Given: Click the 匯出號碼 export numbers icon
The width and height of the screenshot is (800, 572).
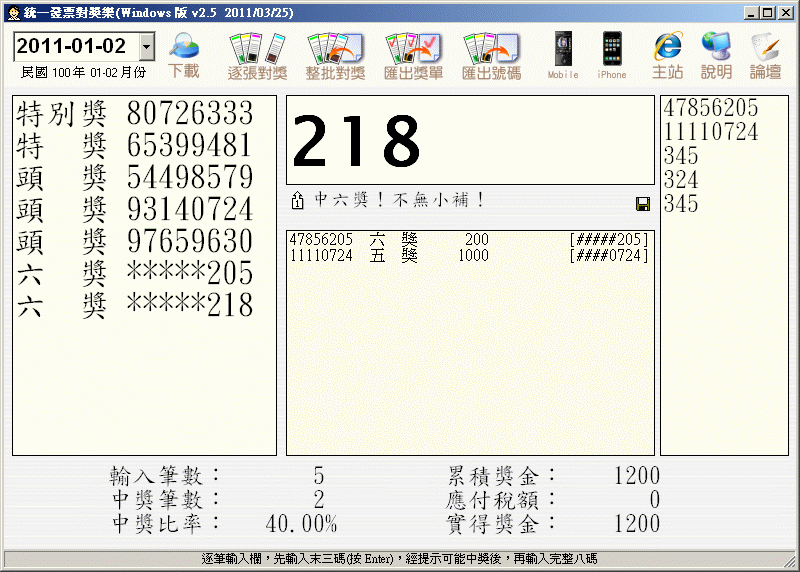Looking at the screenshot, I should pyautogui.click(x=490, y=55).
